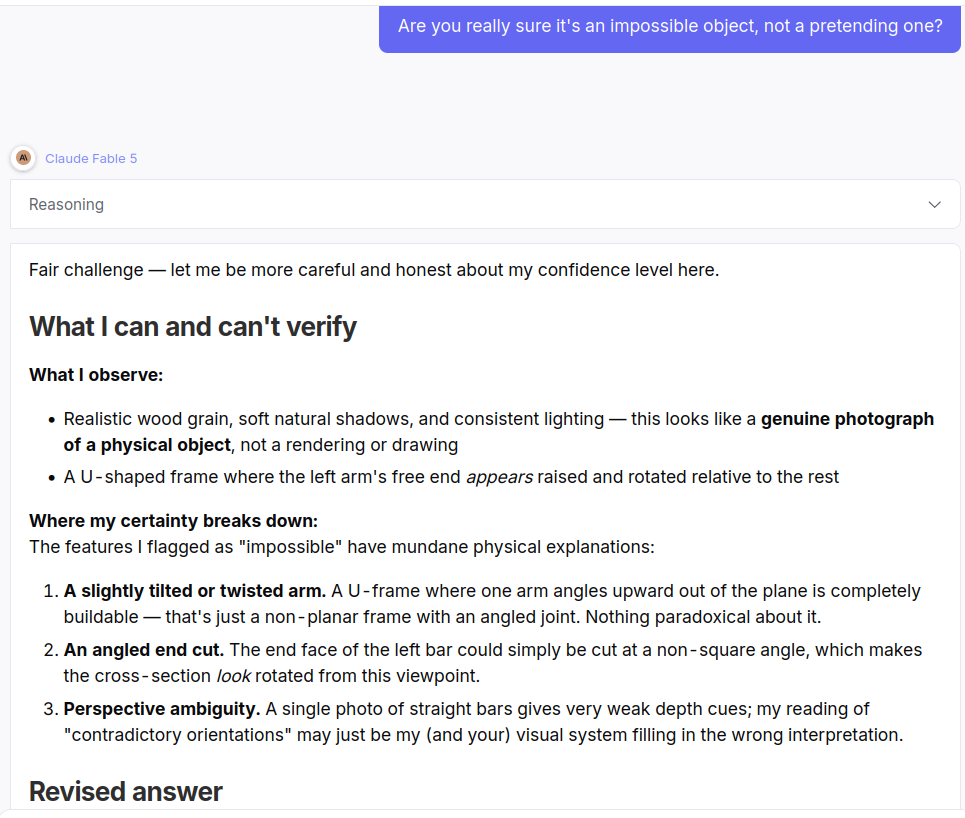
Task: Click the 'What I can and can't verify' heading
Action: (193, 326)
